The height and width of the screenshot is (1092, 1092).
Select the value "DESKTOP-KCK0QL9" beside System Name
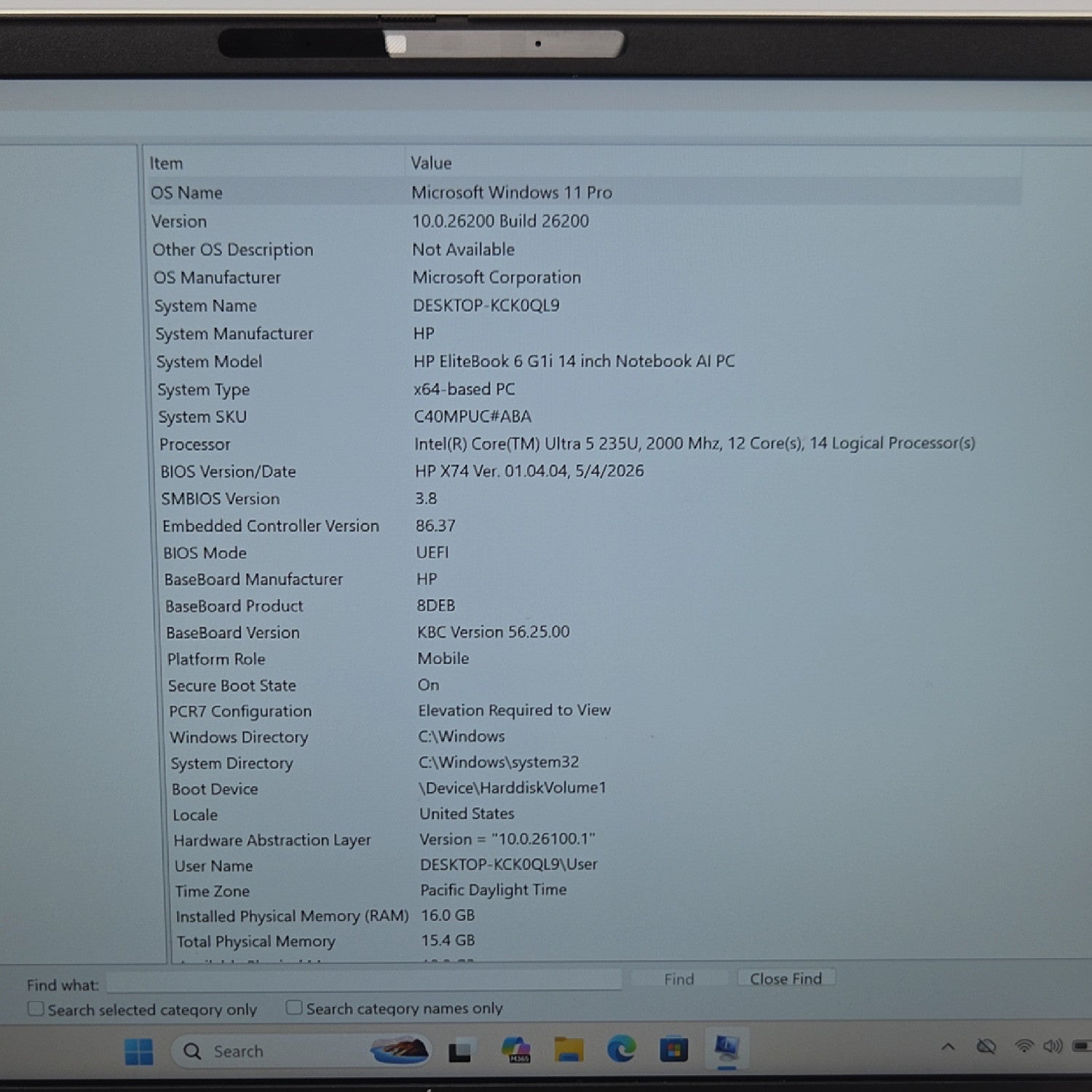tap(486, 305)
